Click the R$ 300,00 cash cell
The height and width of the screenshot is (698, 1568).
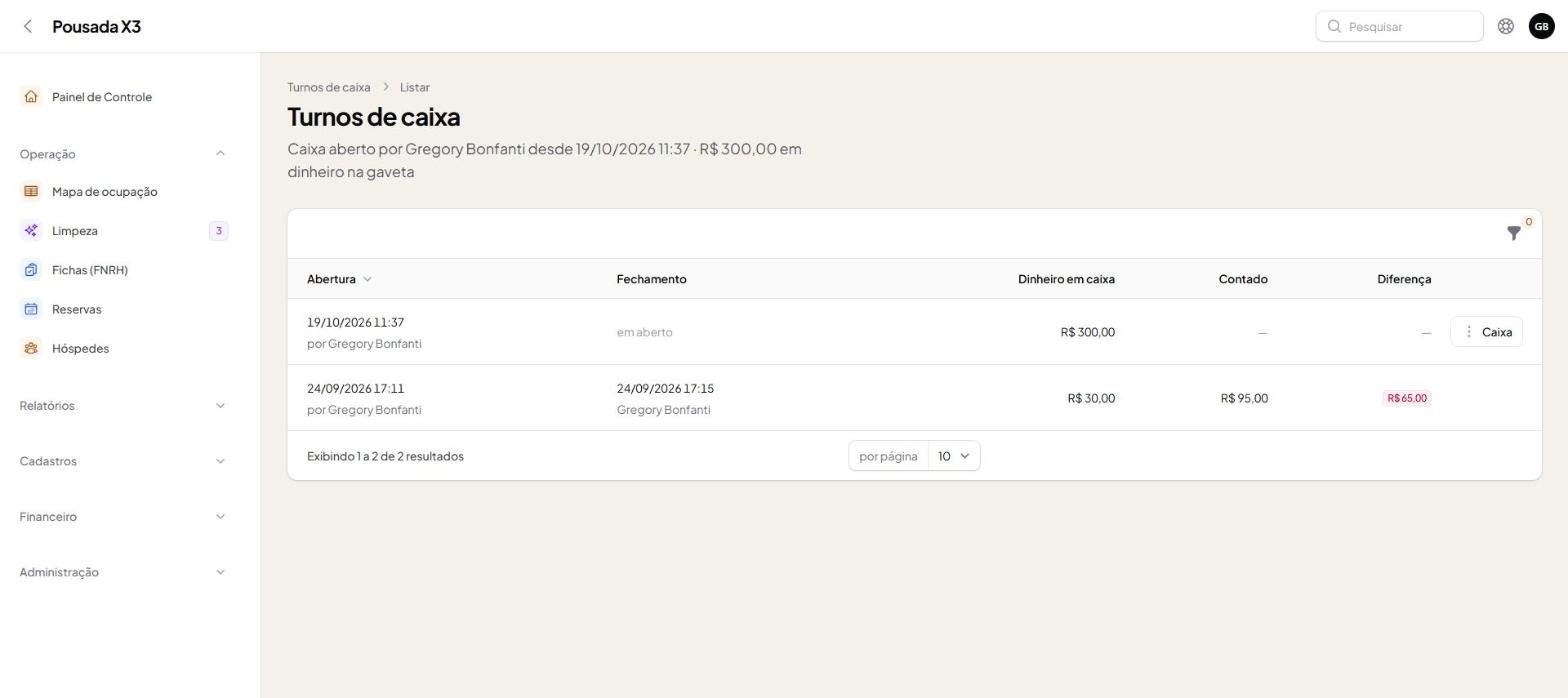pyautogui.click(x=1087, y=332)
